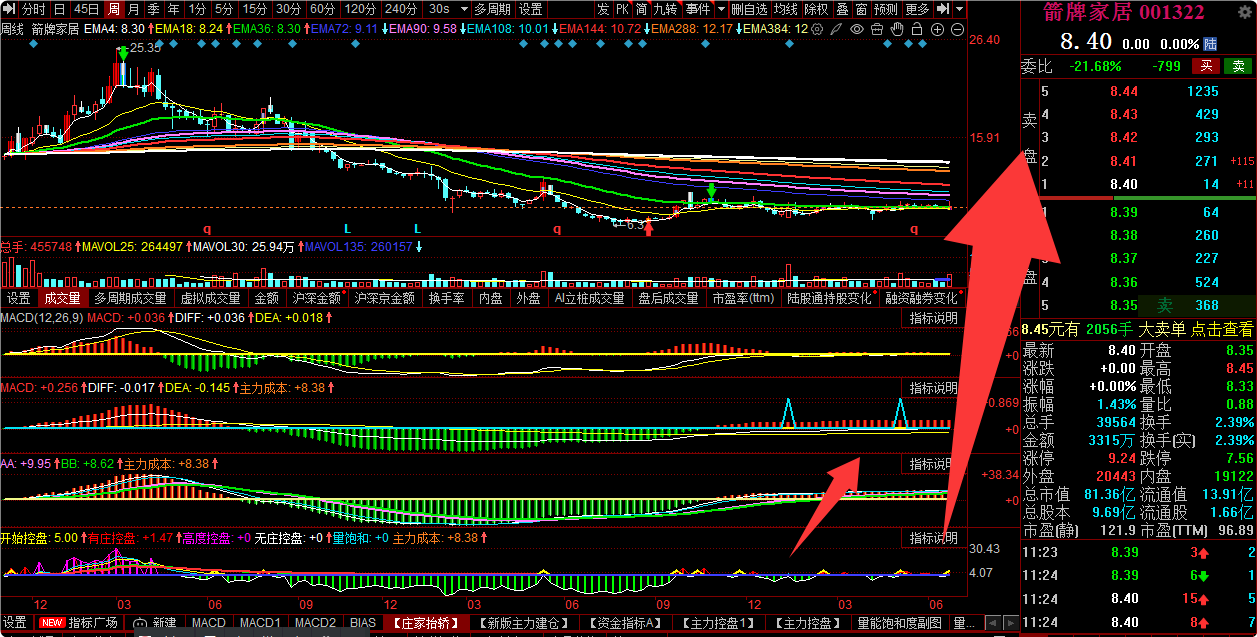Viewport: 1257px width, 637px height.
Task: Select the 市盈率(ttm) tab
Action: pos(743,298)
